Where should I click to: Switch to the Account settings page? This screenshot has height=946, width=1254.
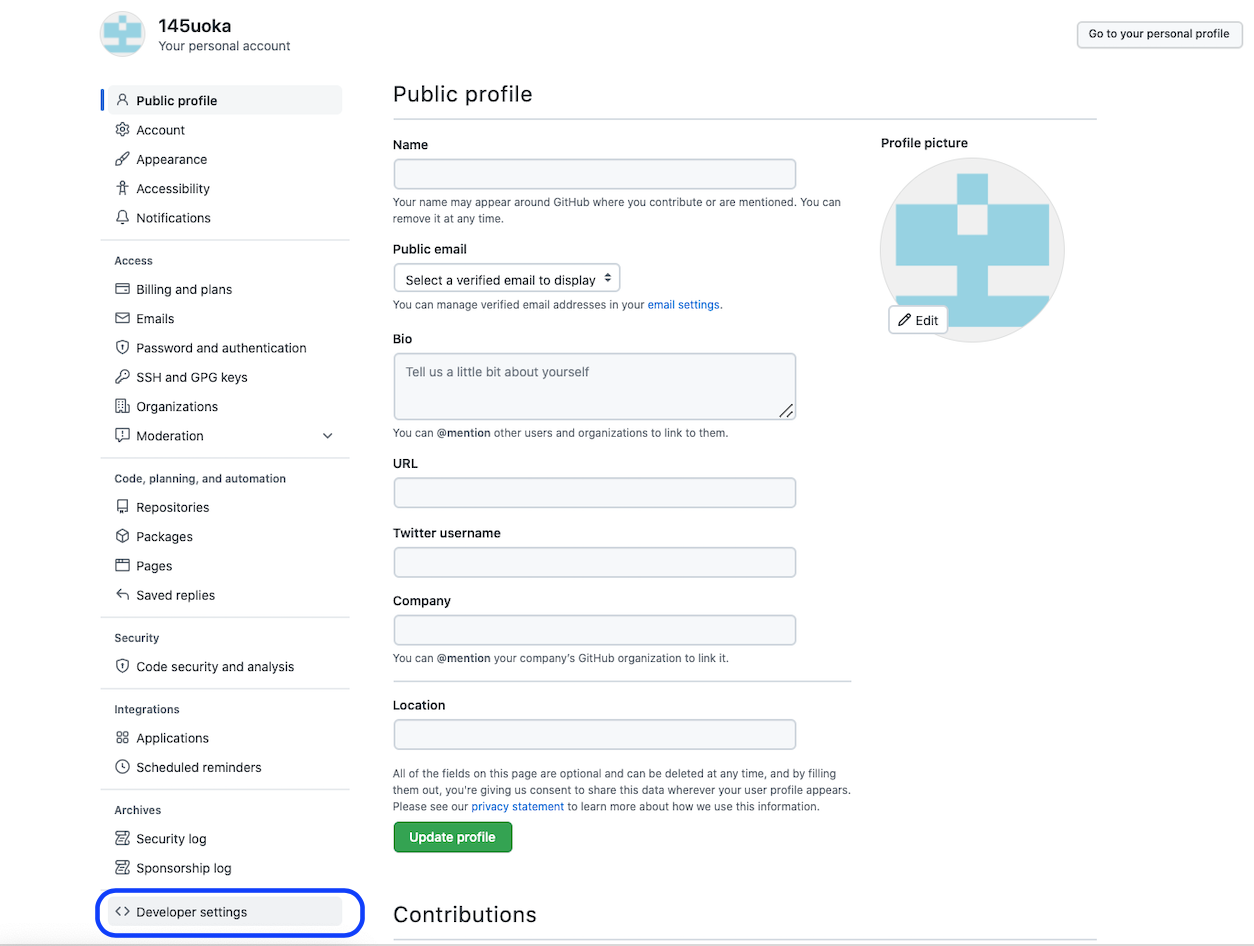(x=166, y=129)
